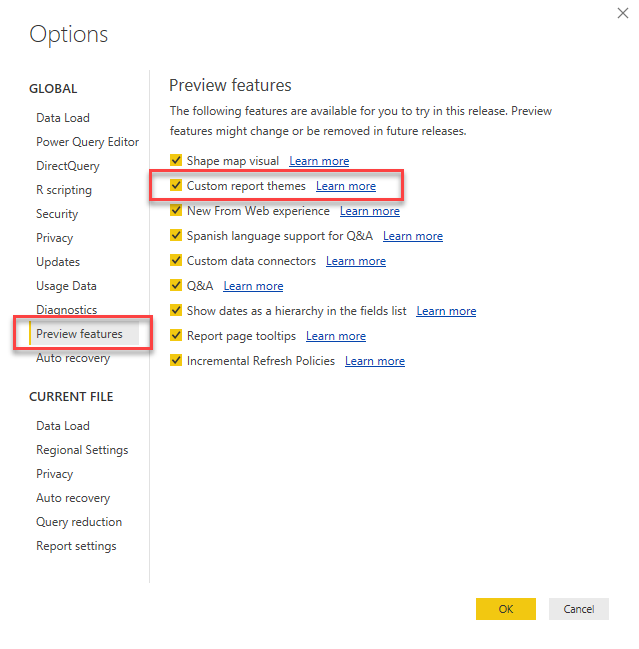Toggle the Q&A preview feature checkbox
Image resolution: width=639 pixels, height=649 pixels.
[176, 286]
